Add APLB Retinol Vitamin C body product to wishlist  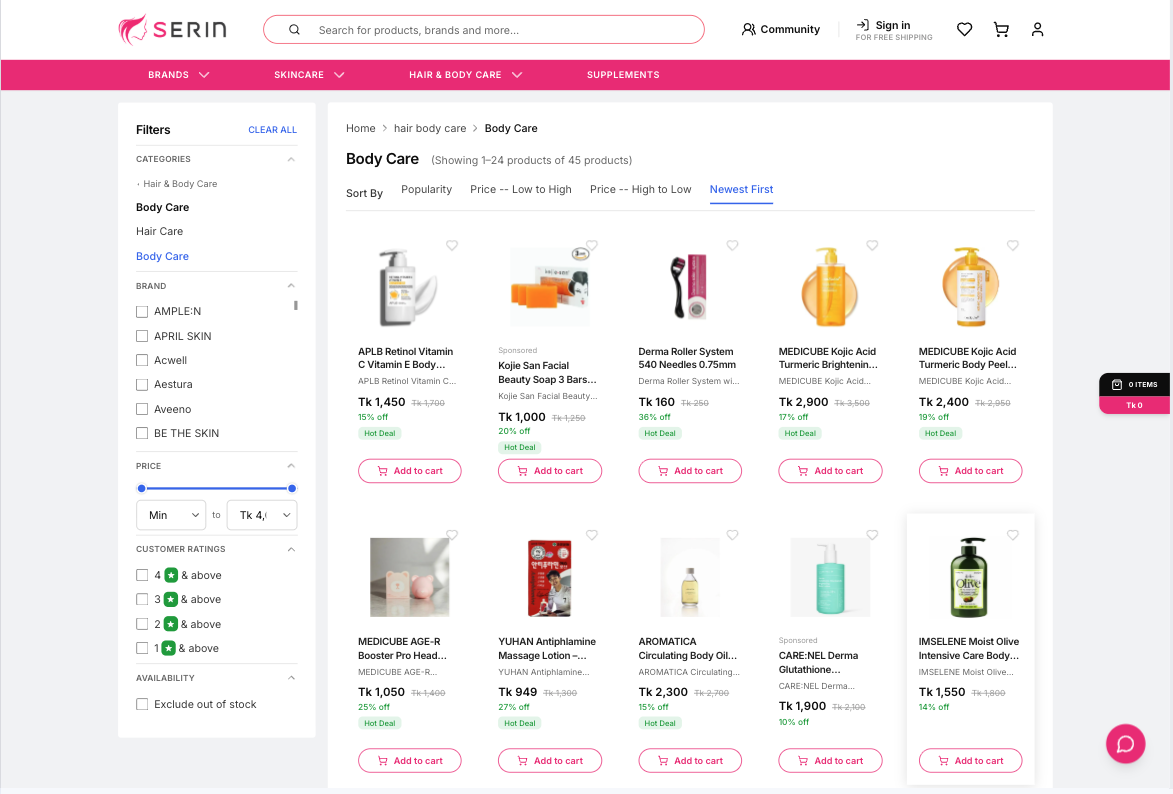pos(452,245)
